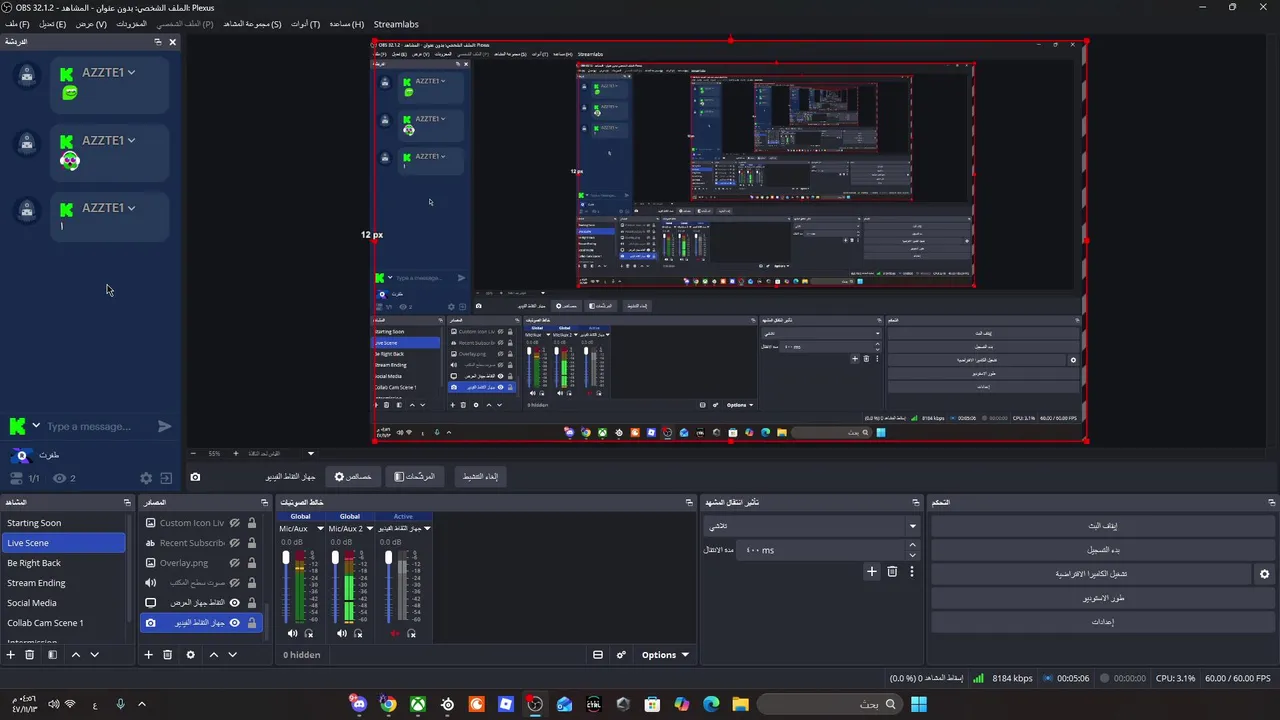Viewport: 1280px width, 720px height.
Task: Open the Edit (E) menu
Action: 52,24
